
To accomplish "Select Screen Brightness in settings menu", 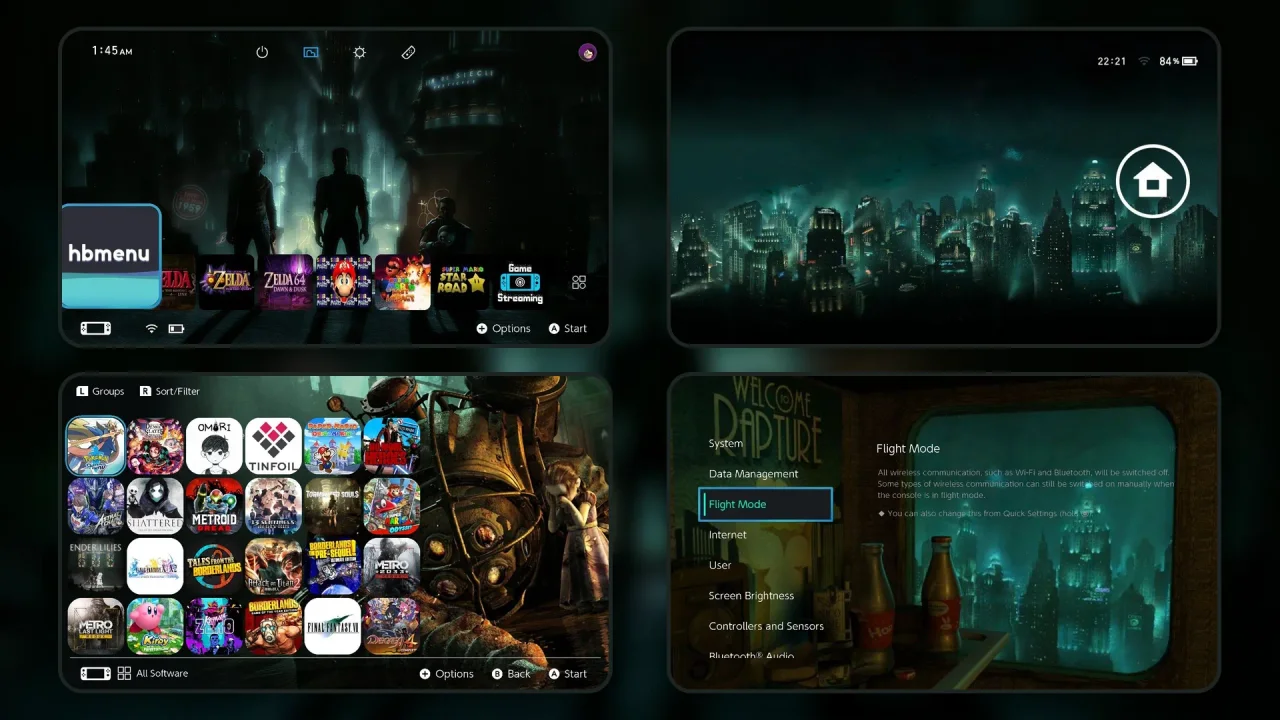I will click(x=751, y=596).
